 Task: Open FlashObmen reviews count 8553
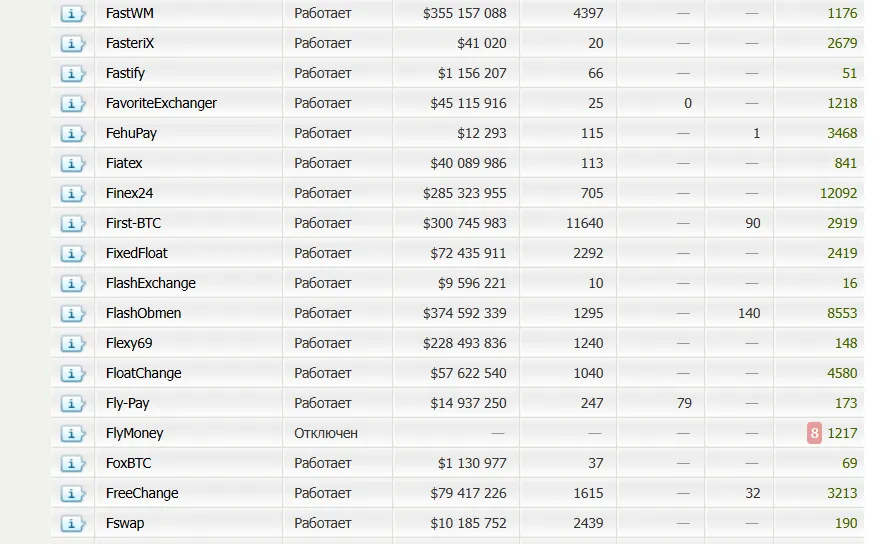[x=842, y=313]
